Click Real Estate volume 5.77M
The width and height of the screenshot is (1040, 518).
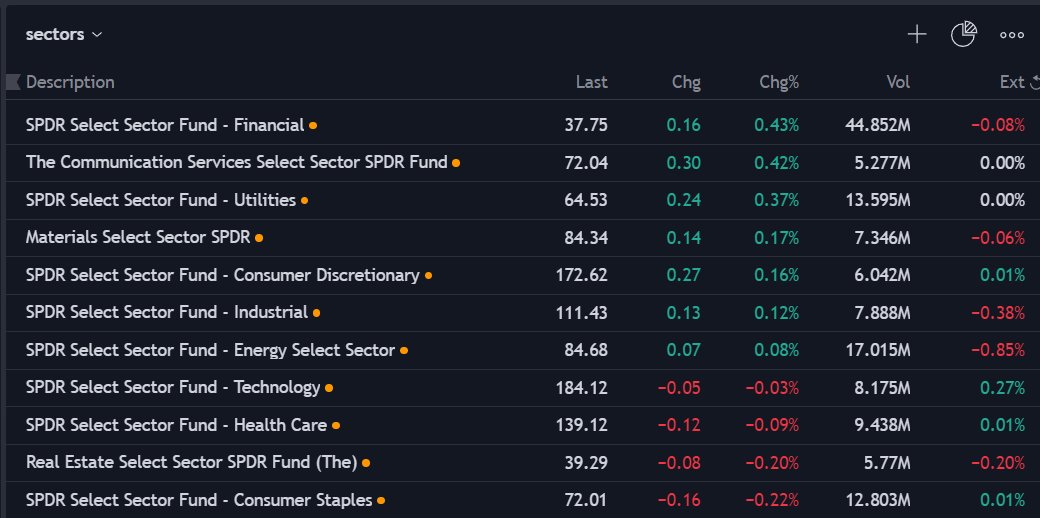887,463
